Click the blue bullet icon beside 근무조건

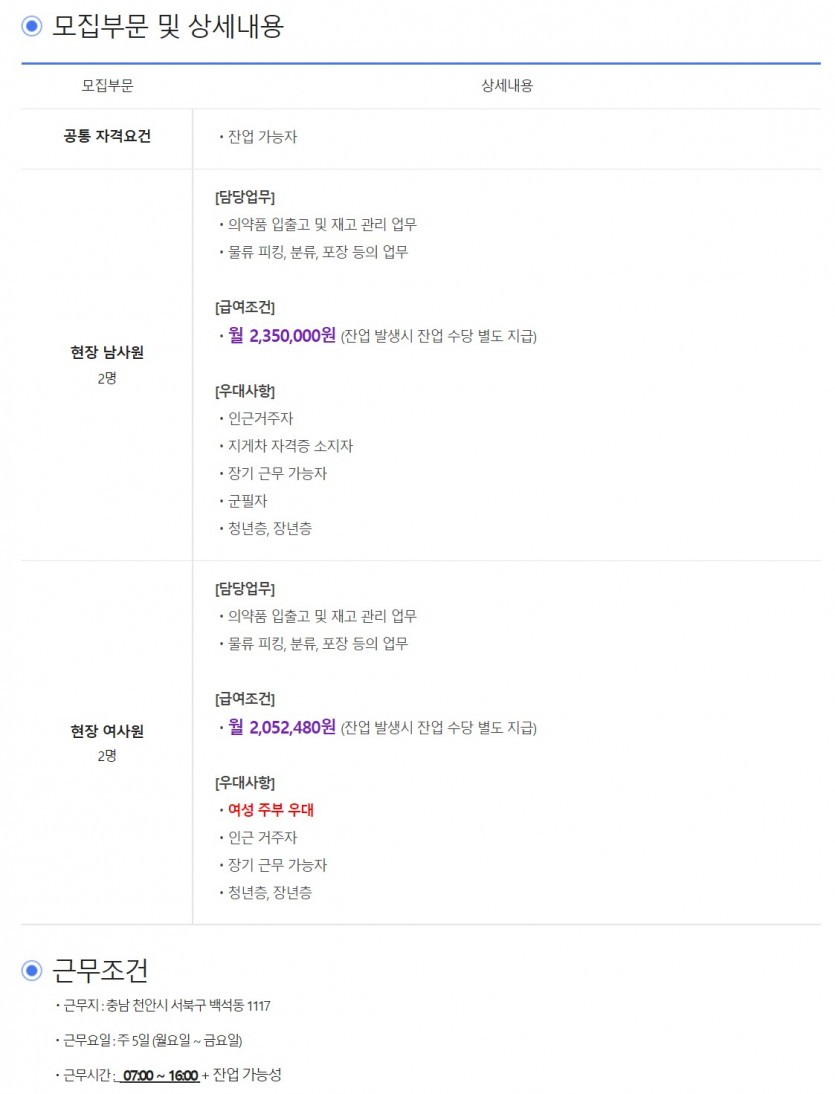(x=31, y=971)
